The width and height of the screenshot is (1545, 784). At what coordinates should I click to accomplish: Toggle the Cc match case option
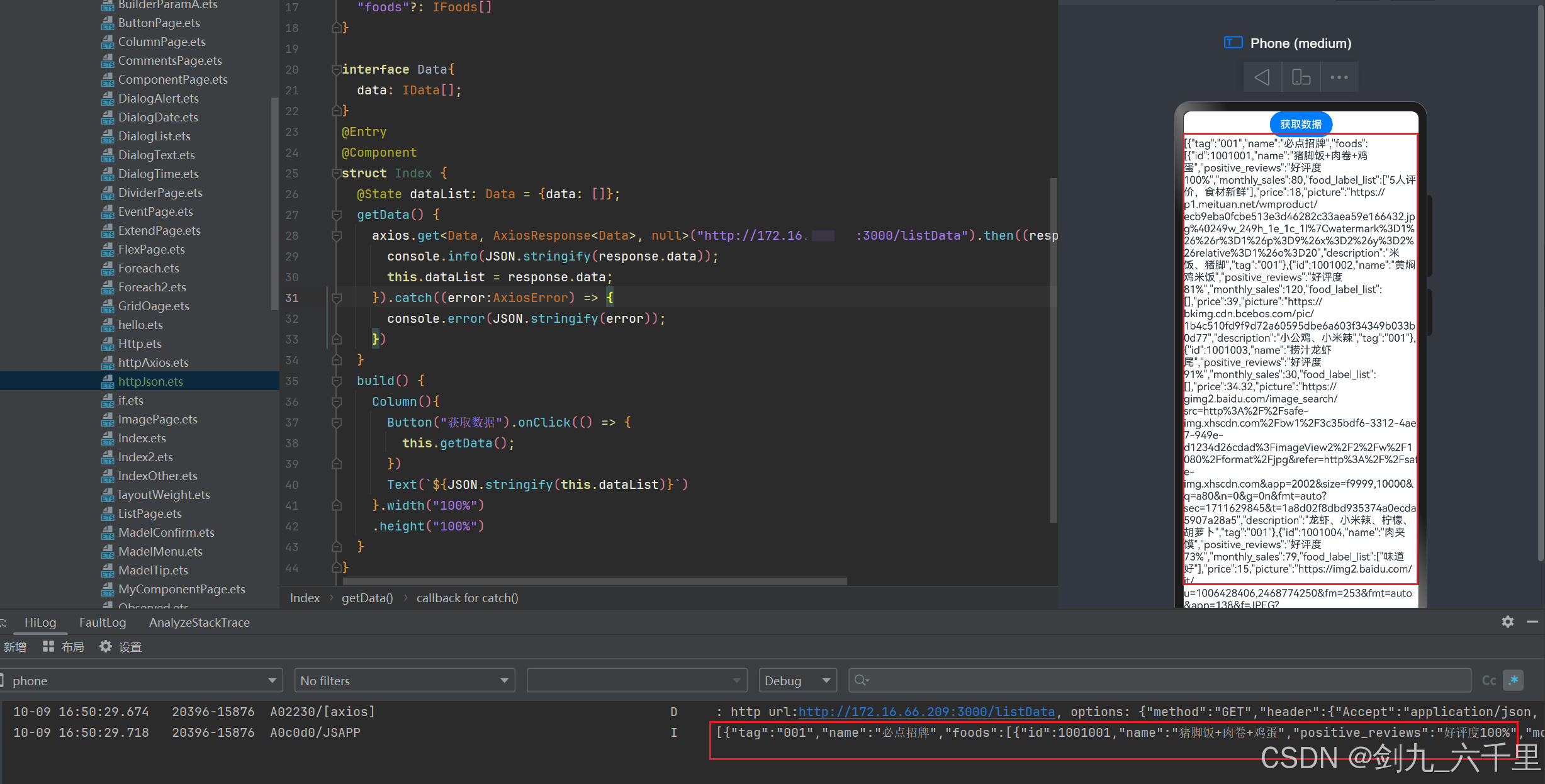tap(1488, 680)
